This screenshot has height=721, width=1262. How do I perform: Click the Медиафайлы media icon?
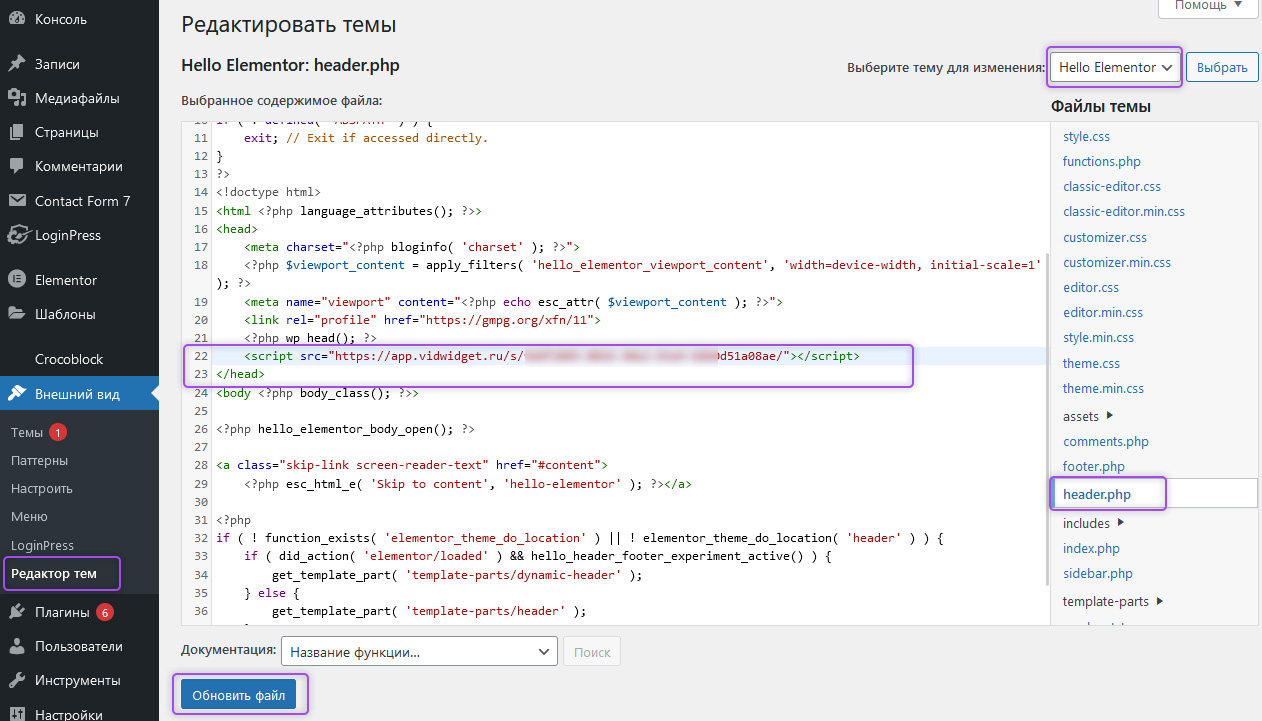pos(17,98)
